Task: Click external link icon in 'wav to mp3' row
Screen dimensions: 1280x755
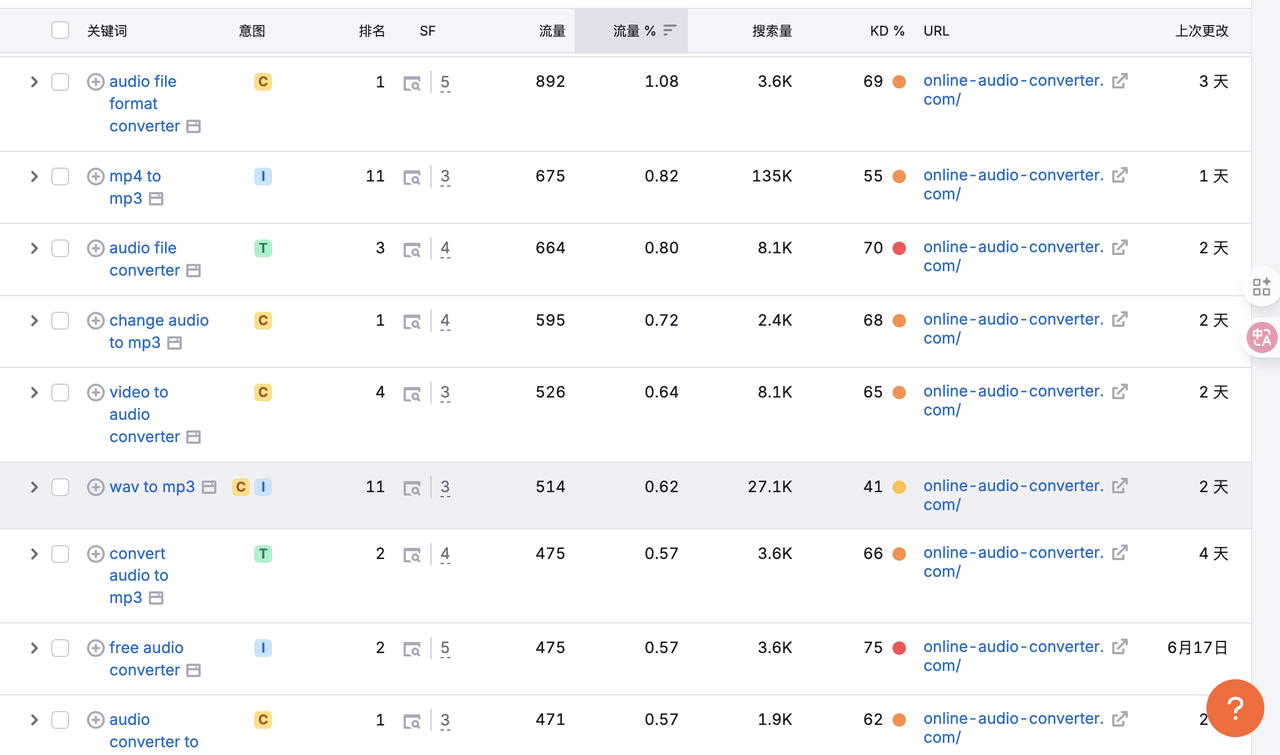Action: (x=1120, y=486)
